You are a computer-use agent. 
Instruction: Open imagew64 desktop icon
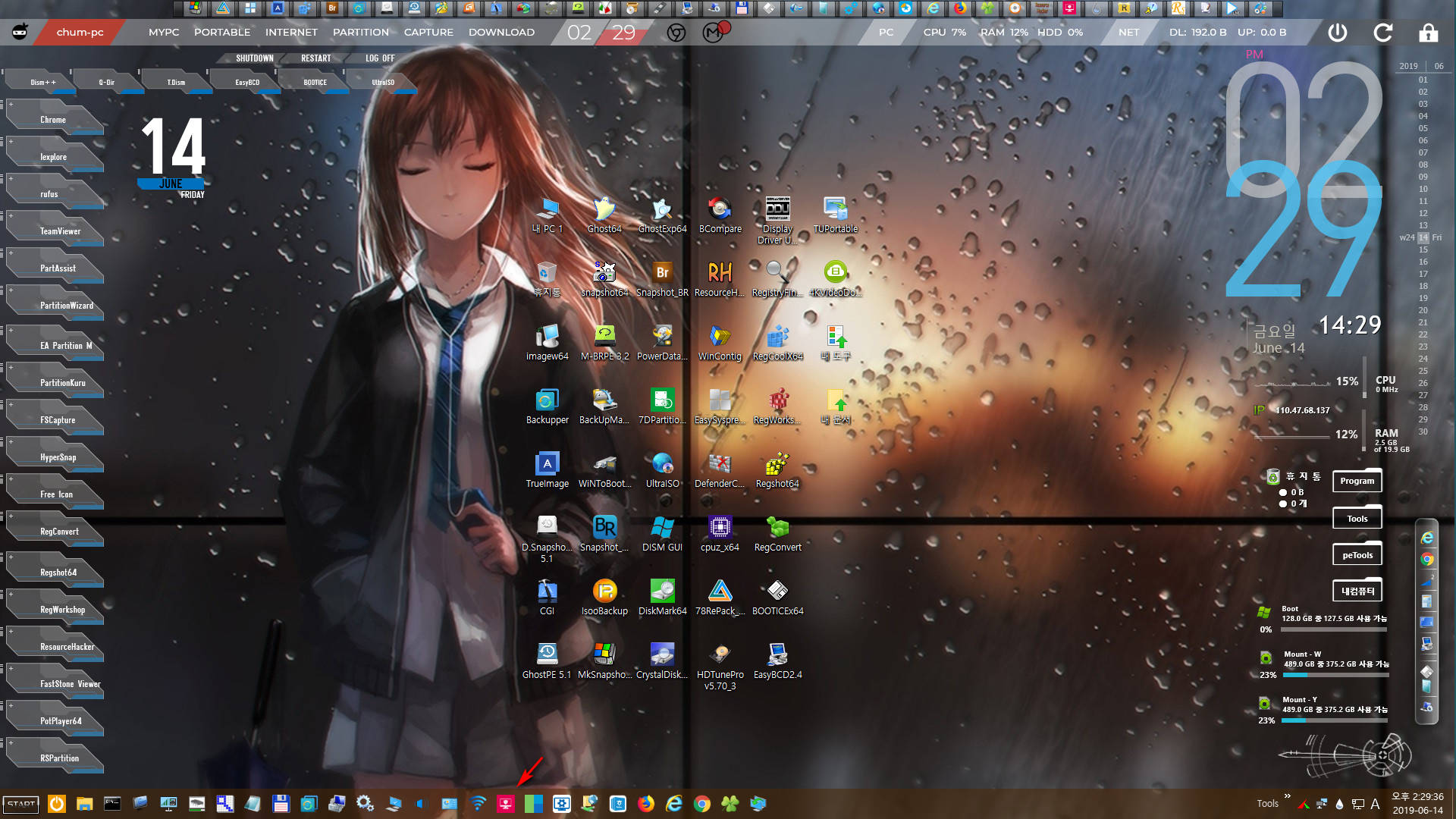click(547, 343)
